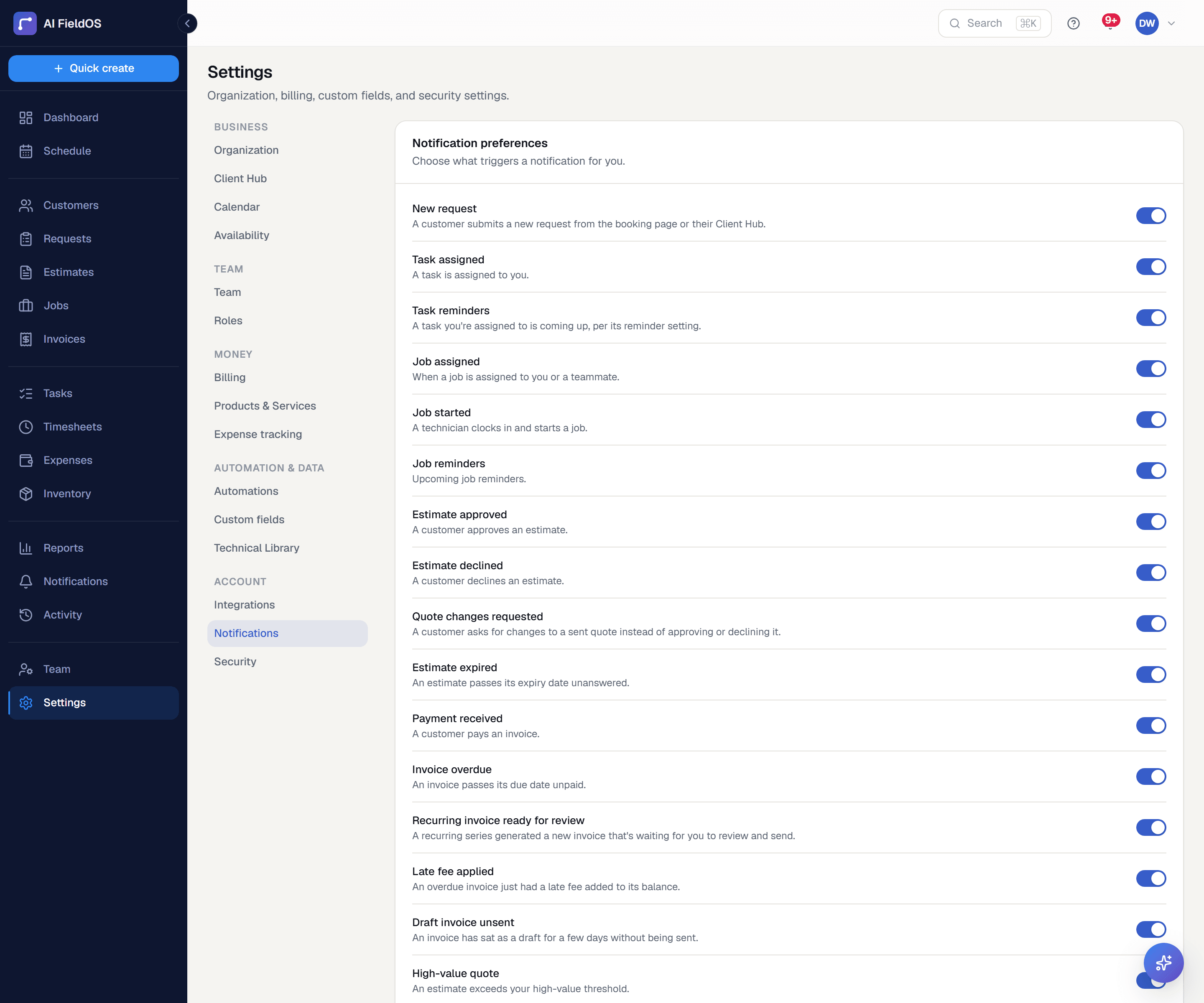Click the Search input field

994,23
